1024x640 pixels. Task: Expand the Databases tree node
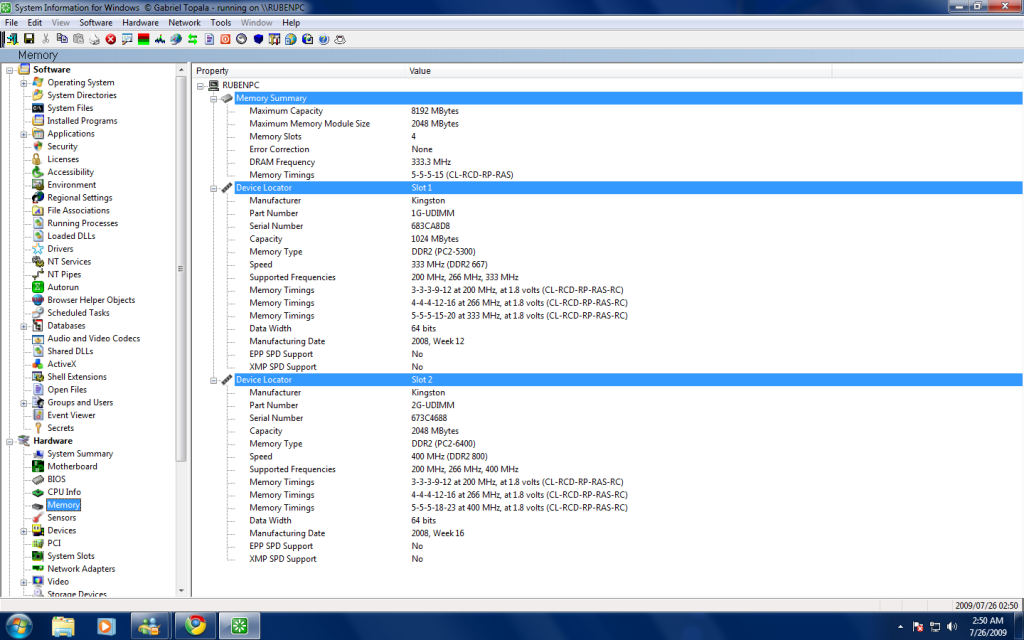[24, 326]
